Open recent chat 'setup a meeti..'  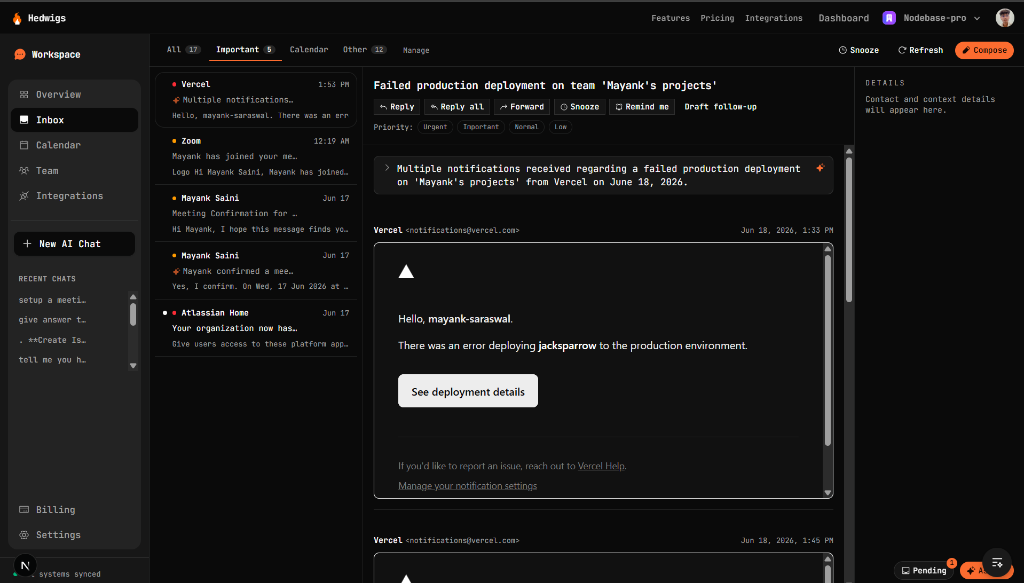click(52, 300)
